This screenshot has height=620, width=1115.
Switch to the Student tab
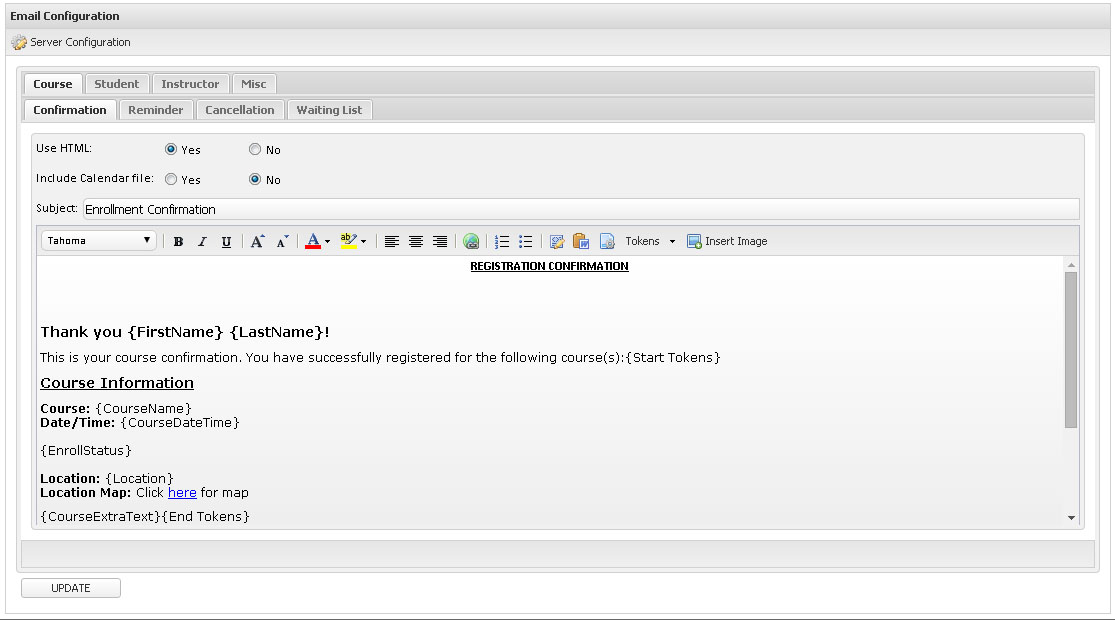coord(117,84)
